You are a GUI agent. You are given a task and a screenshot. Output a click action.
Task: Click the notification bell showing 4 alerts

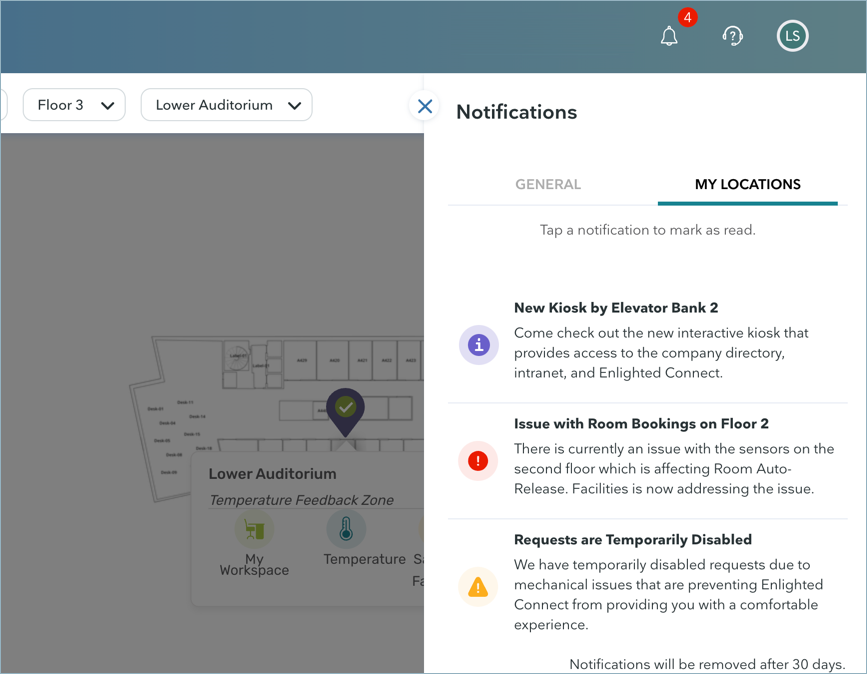(x=669, y=36)
